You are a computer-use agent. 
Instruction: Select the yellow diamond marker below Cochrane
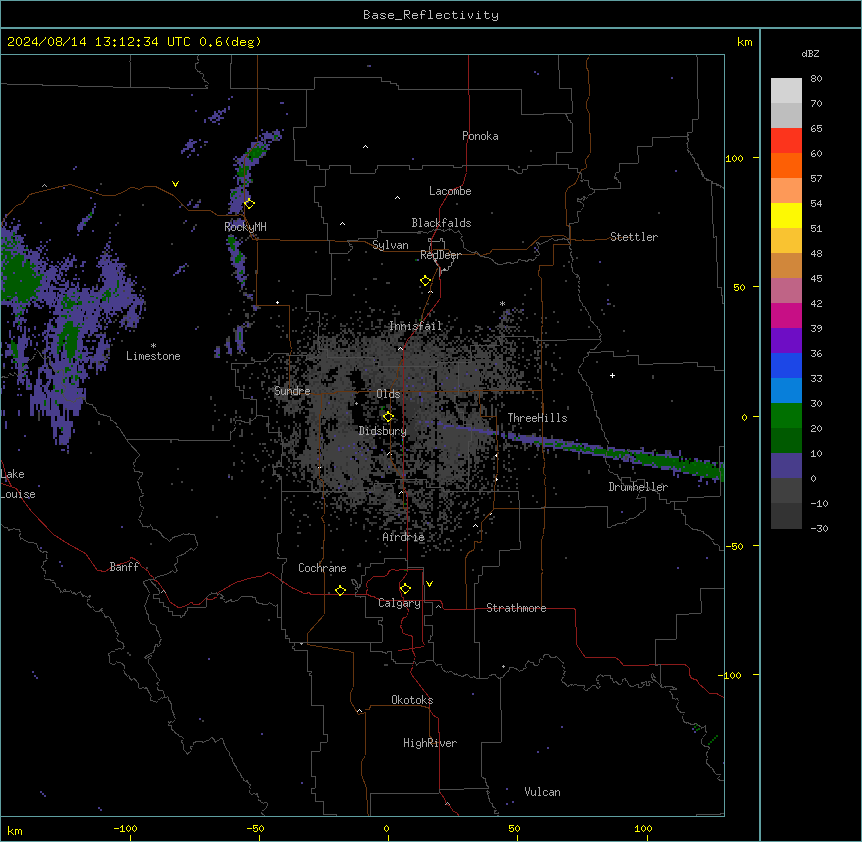pos(340,590)
